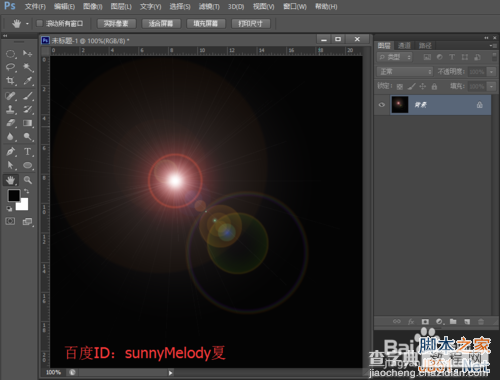
Task: Add a layer mask
Action: coord(425,322)
